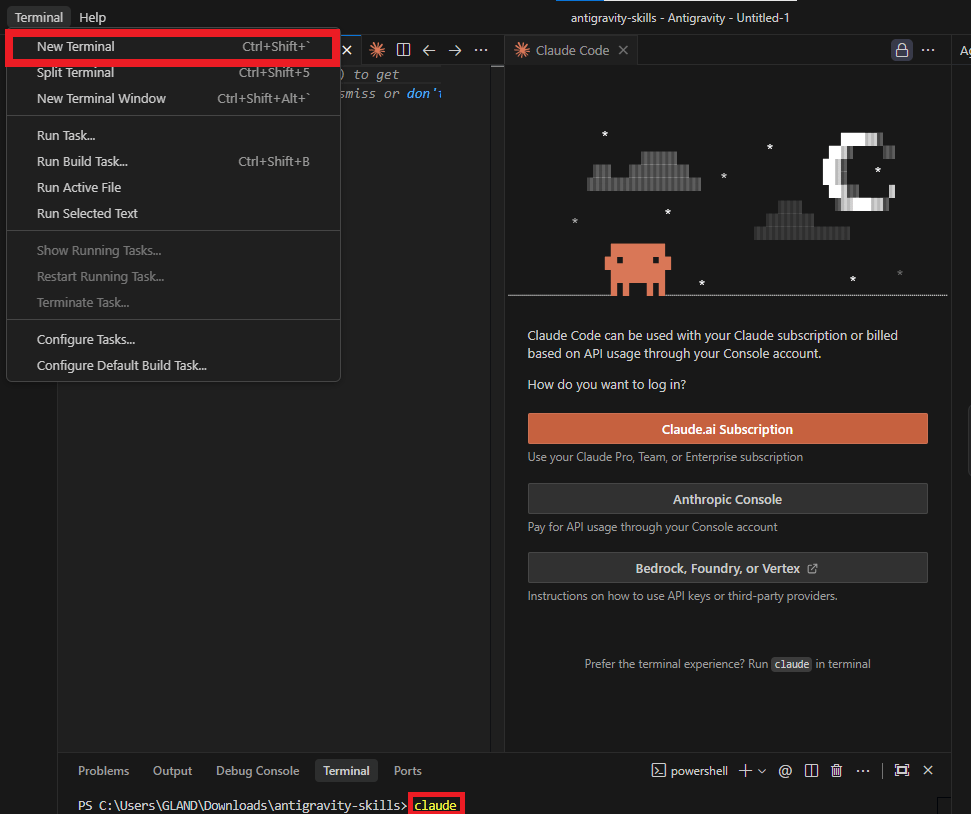
Task: Go forward with right arrow icon
Action: pyautogui.click(x=455, y=50)
